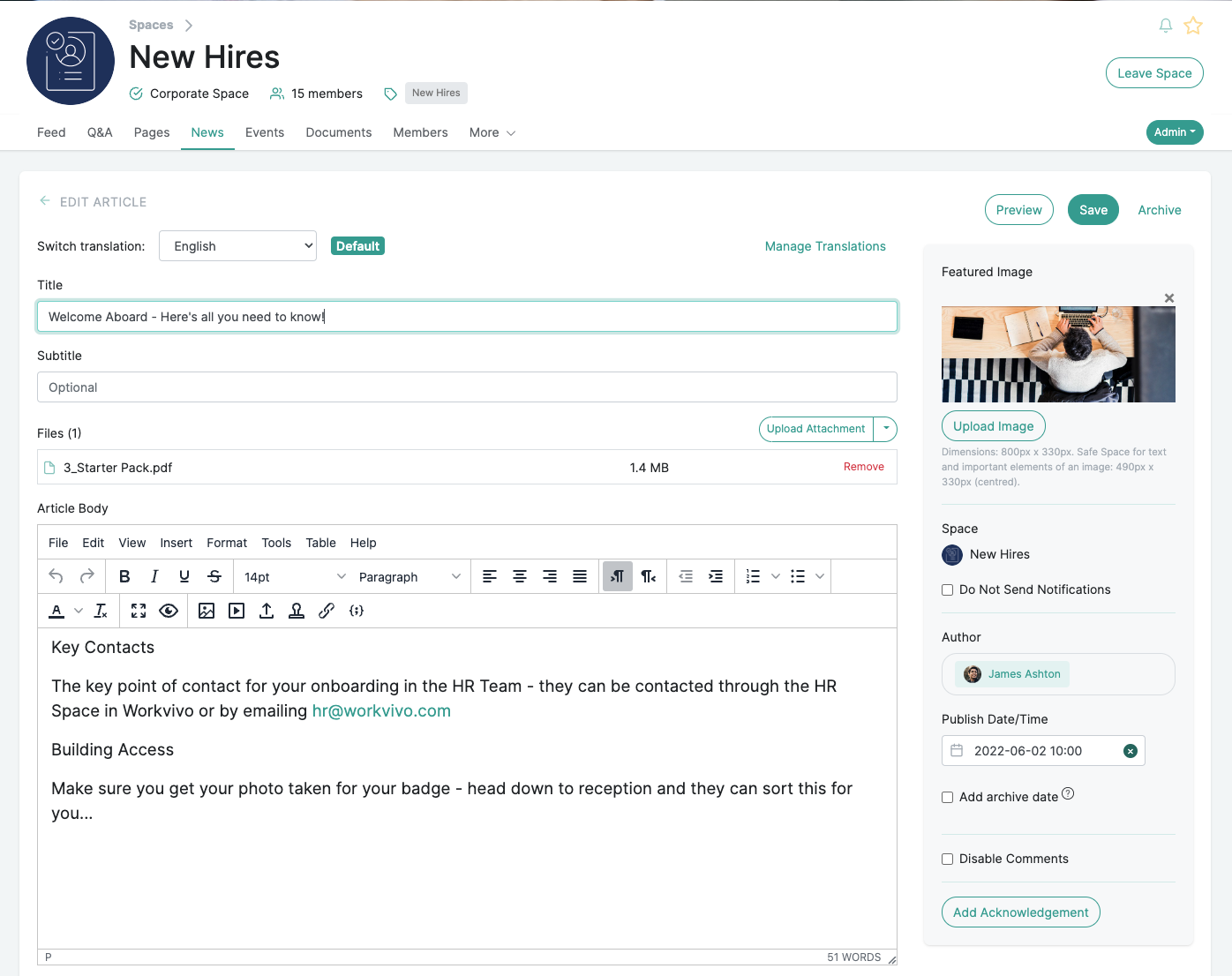Click into the Subtitle input field
The height and width of the screenshot is (976, 1232).
pyautogui.click(x=467, y=387)
